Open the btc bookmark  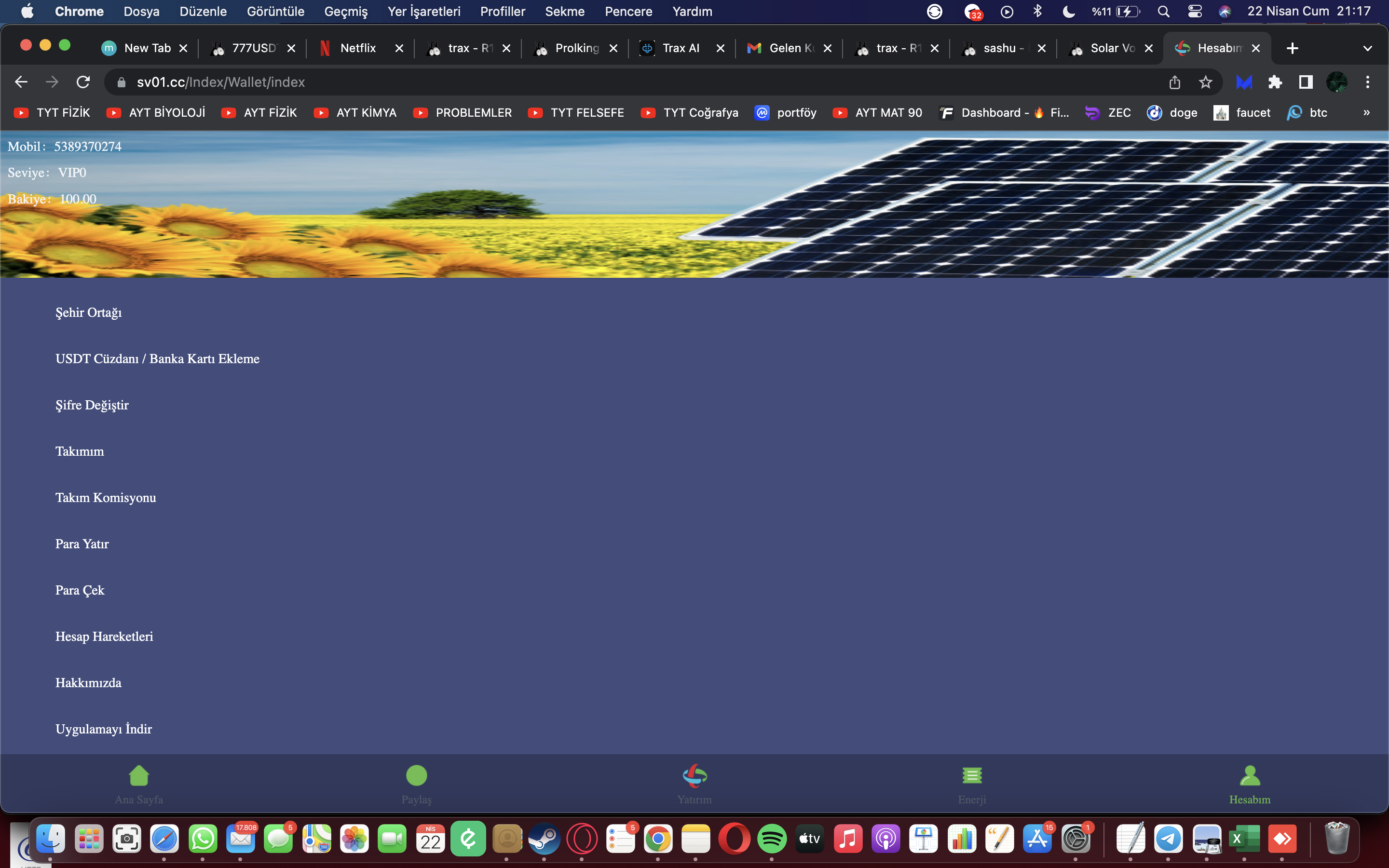click(1307, 112)
